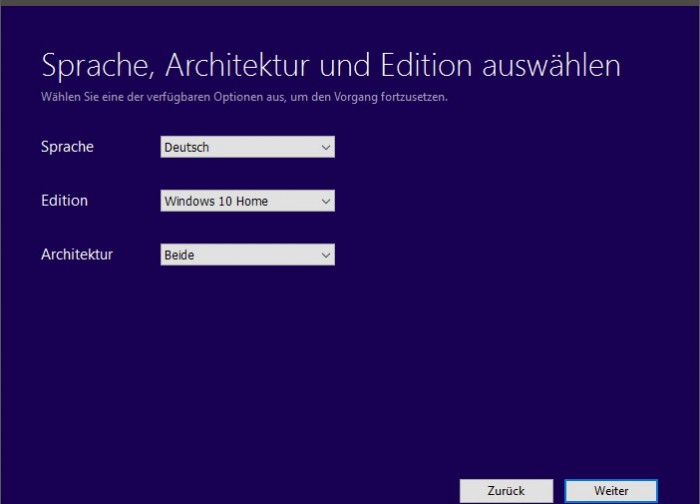Click the Sprache field label
This screenshot has width=700, height=504.
pyautogui.click(x=67, y=147)
